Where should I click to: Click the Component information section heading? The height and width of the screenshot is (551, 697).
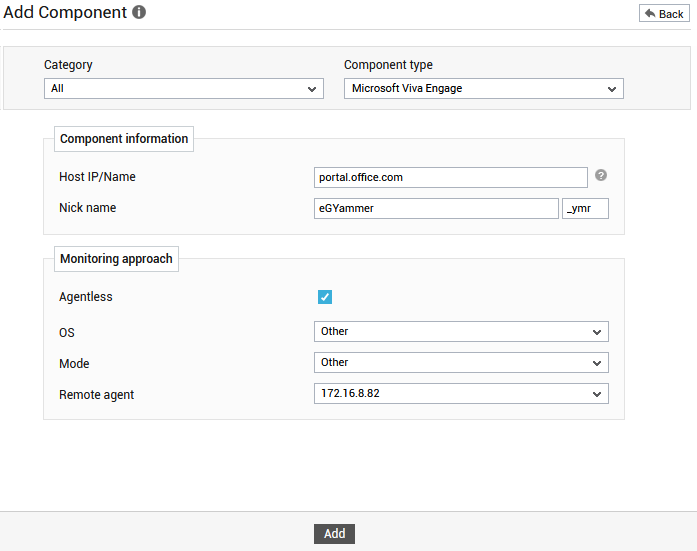pos(124,139)
